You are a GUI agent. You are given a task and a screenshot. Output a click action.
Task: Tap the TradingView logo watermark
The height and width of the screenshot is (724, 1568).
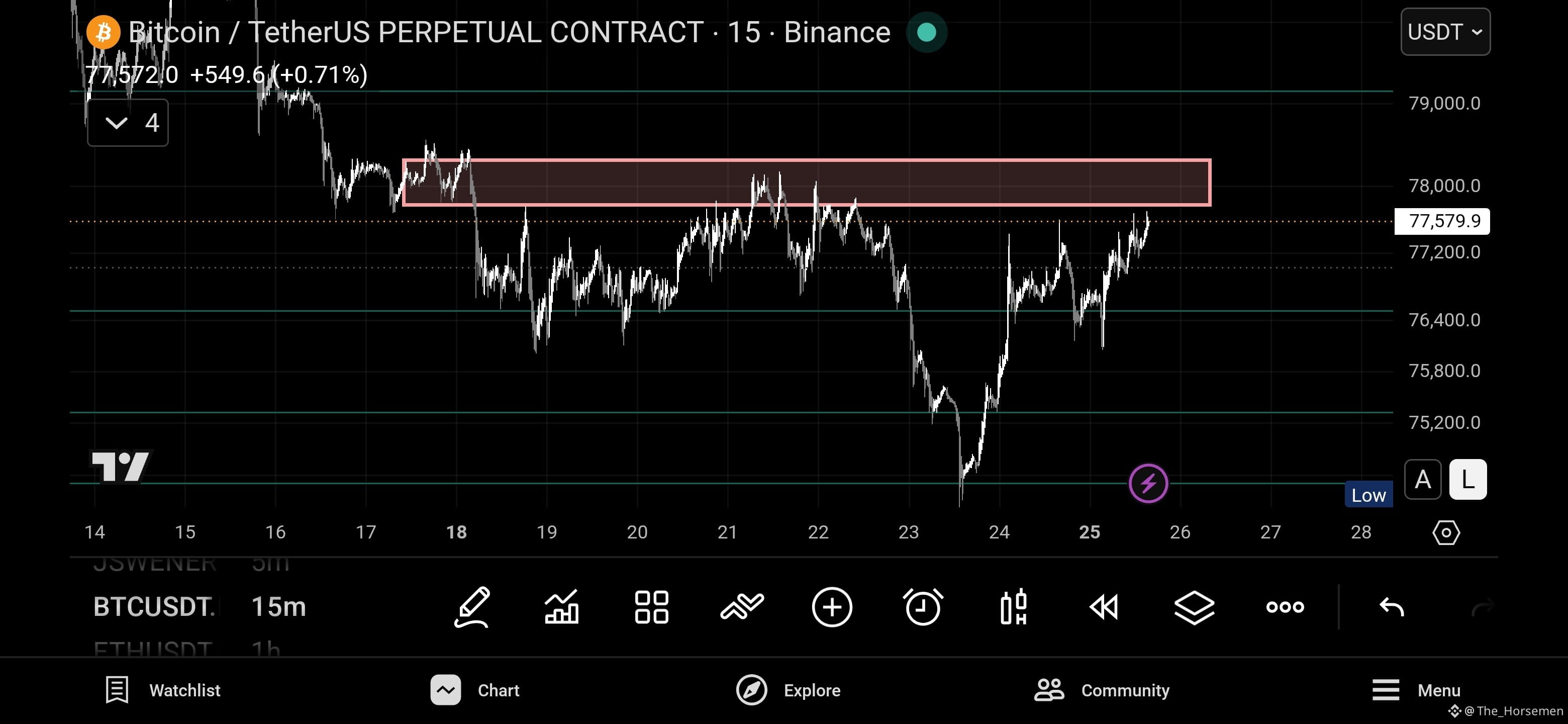click(120, 467)
